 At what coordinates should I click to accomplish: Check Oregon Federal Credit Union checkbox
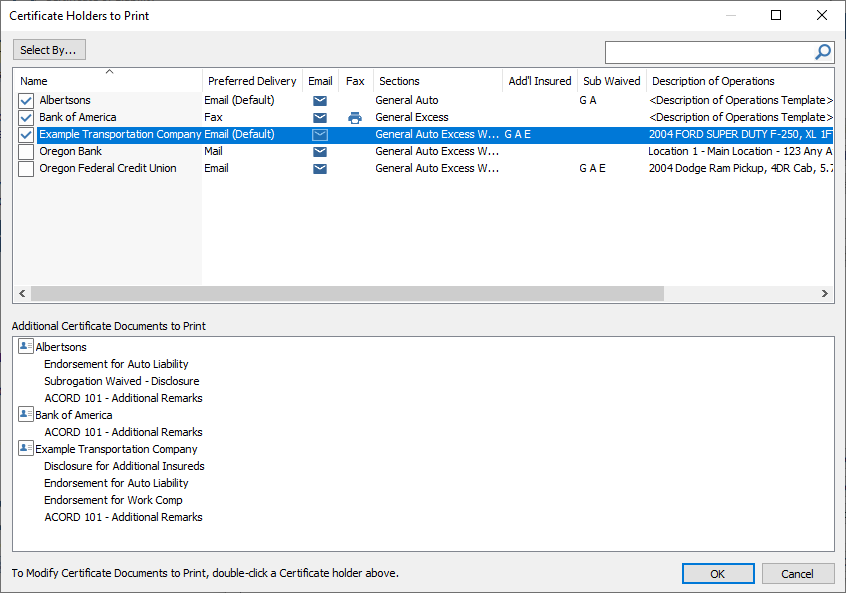point(26,169)
